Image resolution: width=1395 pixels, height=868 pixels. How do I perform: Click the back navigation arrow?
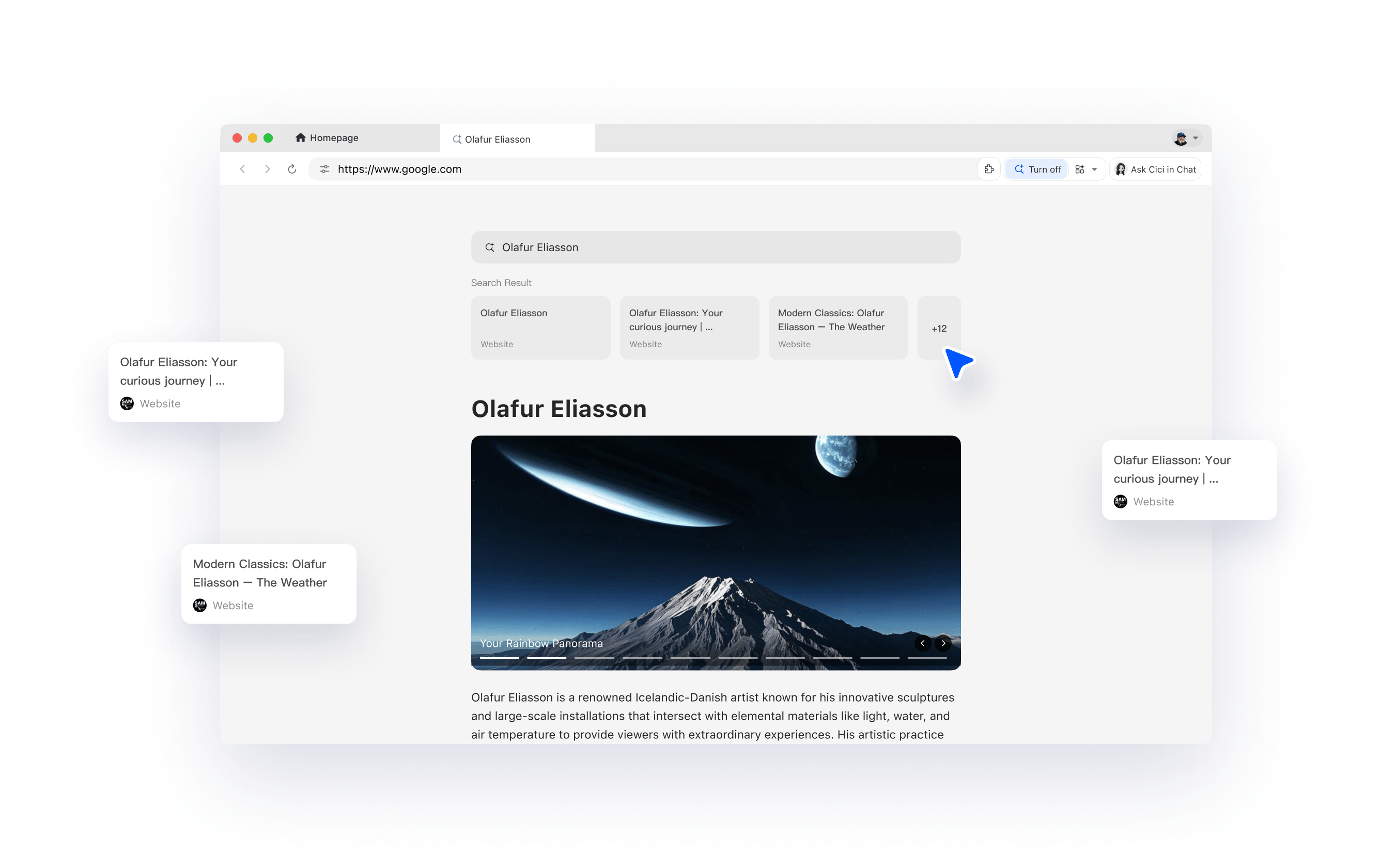[243, 169]
